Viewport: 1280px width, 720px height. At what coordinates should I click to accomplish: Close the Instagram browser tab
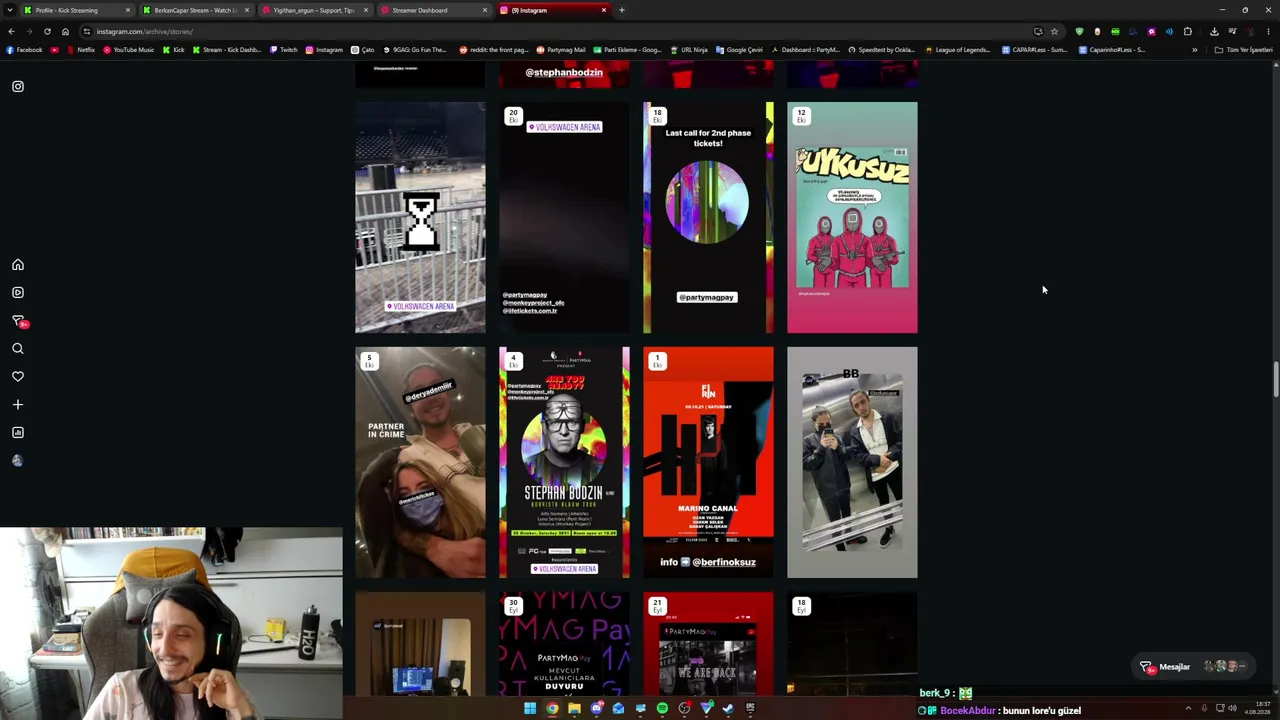[x=603, y=10]
